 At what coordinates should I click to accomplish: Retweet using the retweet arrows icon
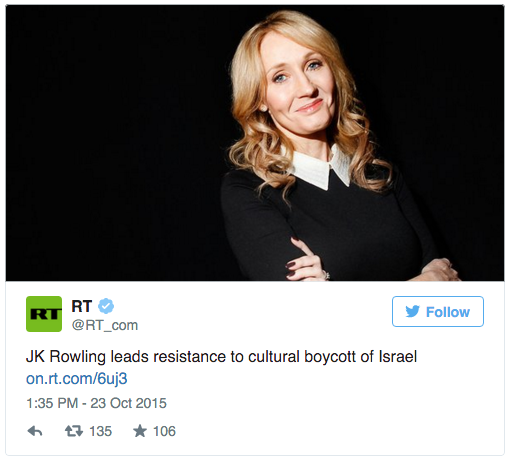pyautogui.click(x=74, y=431)
